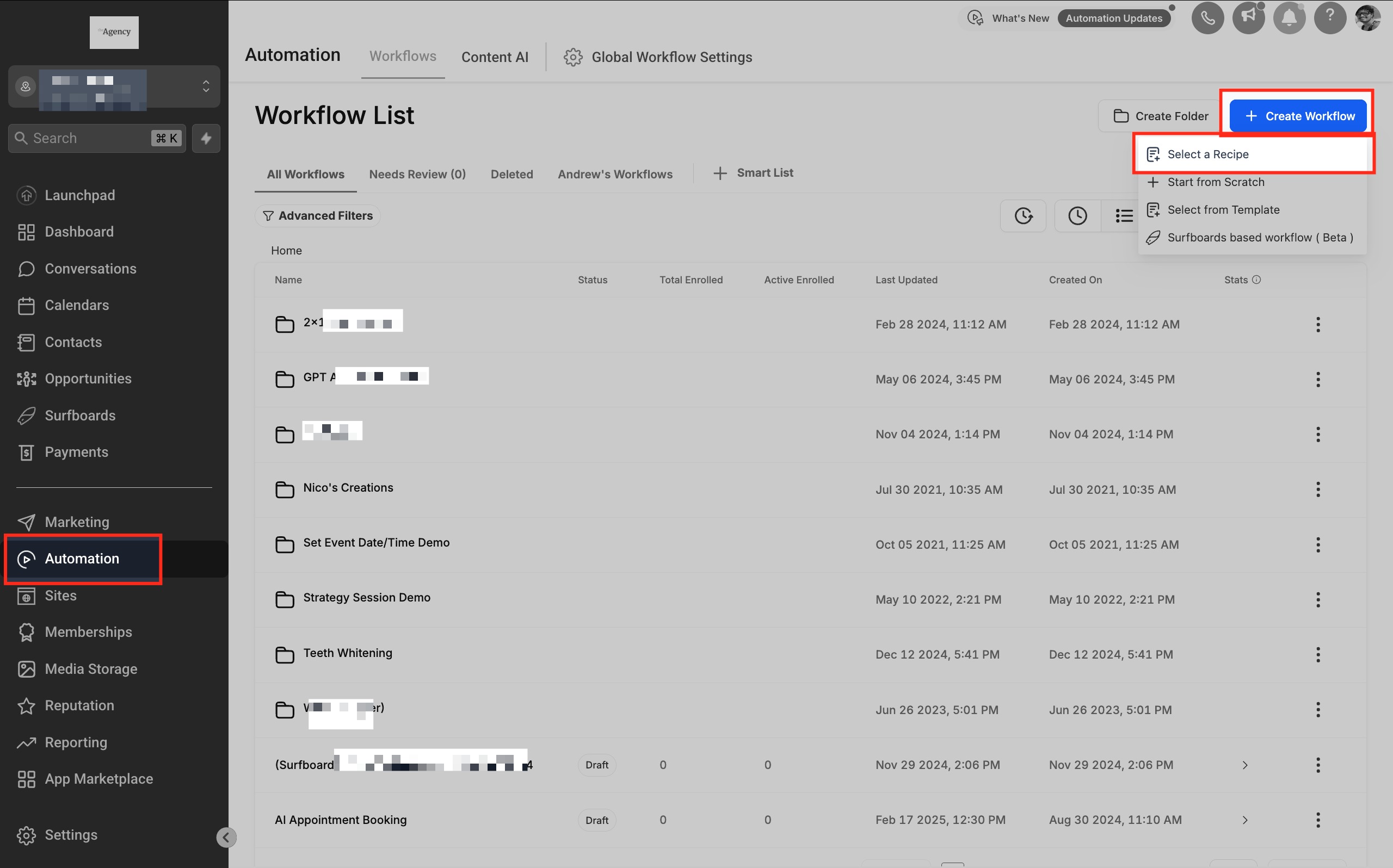
Task: Open three-dot menu for Nico's Creations
Action: 1318,489
